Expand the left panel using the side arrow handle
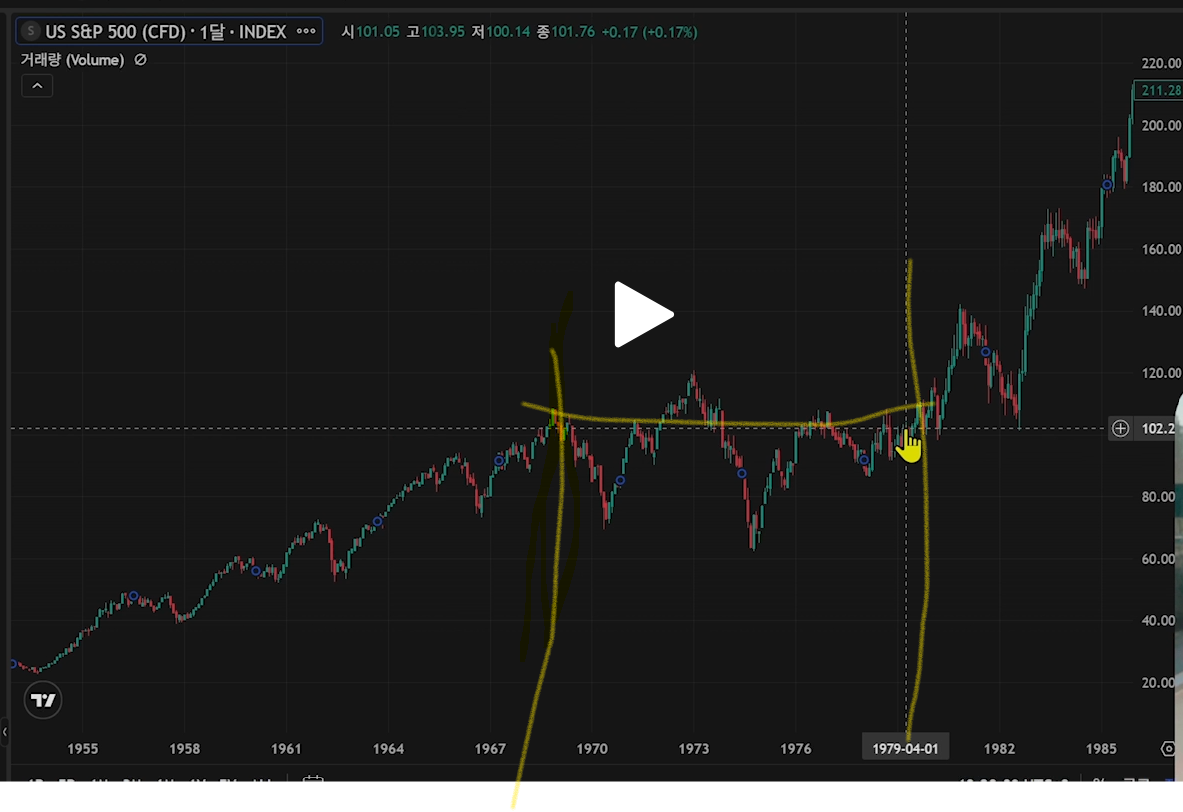 (x=5, y=731)
